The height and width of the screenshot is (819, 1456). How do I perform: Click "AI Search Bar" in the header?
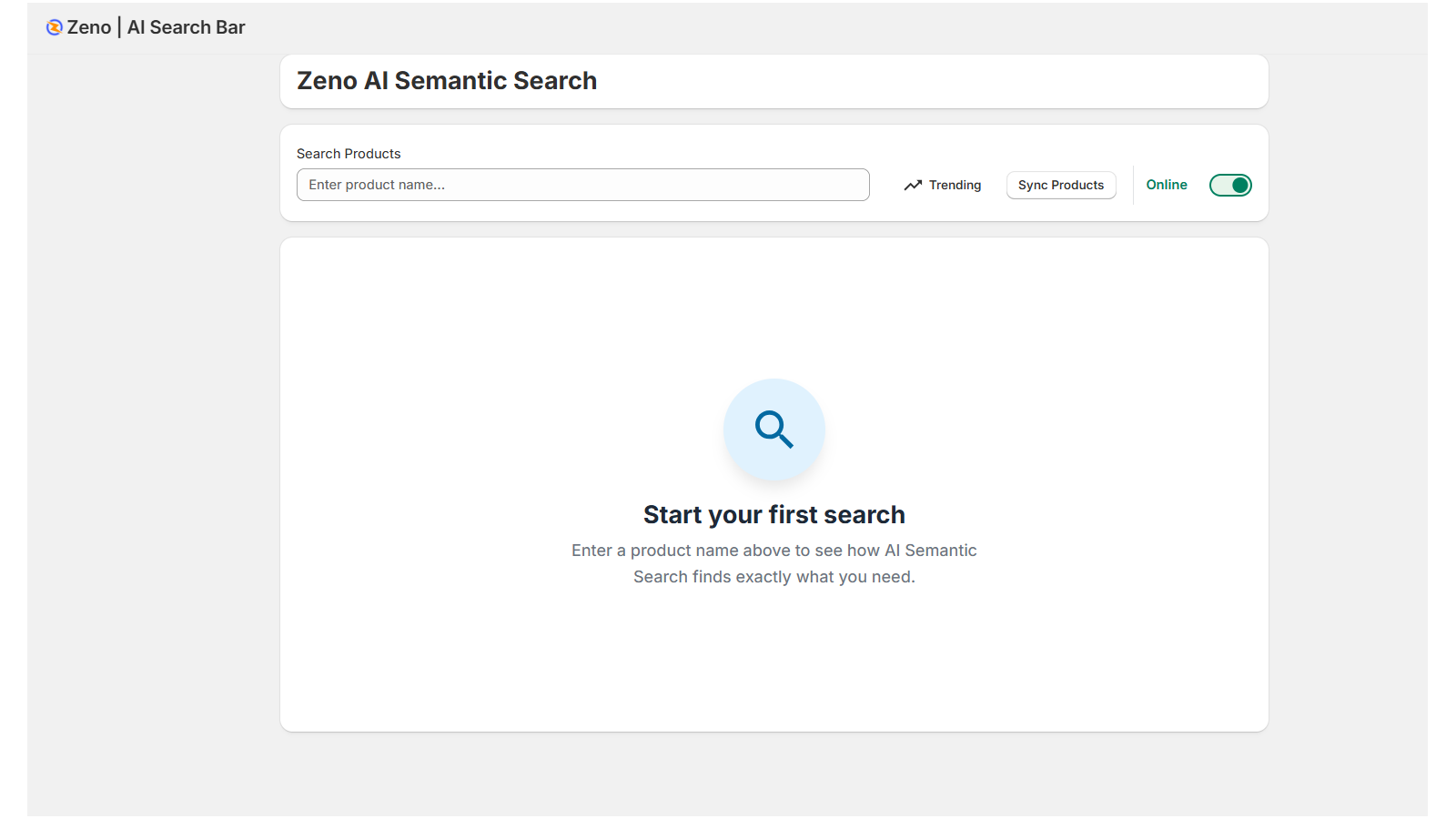pyautogui.click(x=186, y=27)
